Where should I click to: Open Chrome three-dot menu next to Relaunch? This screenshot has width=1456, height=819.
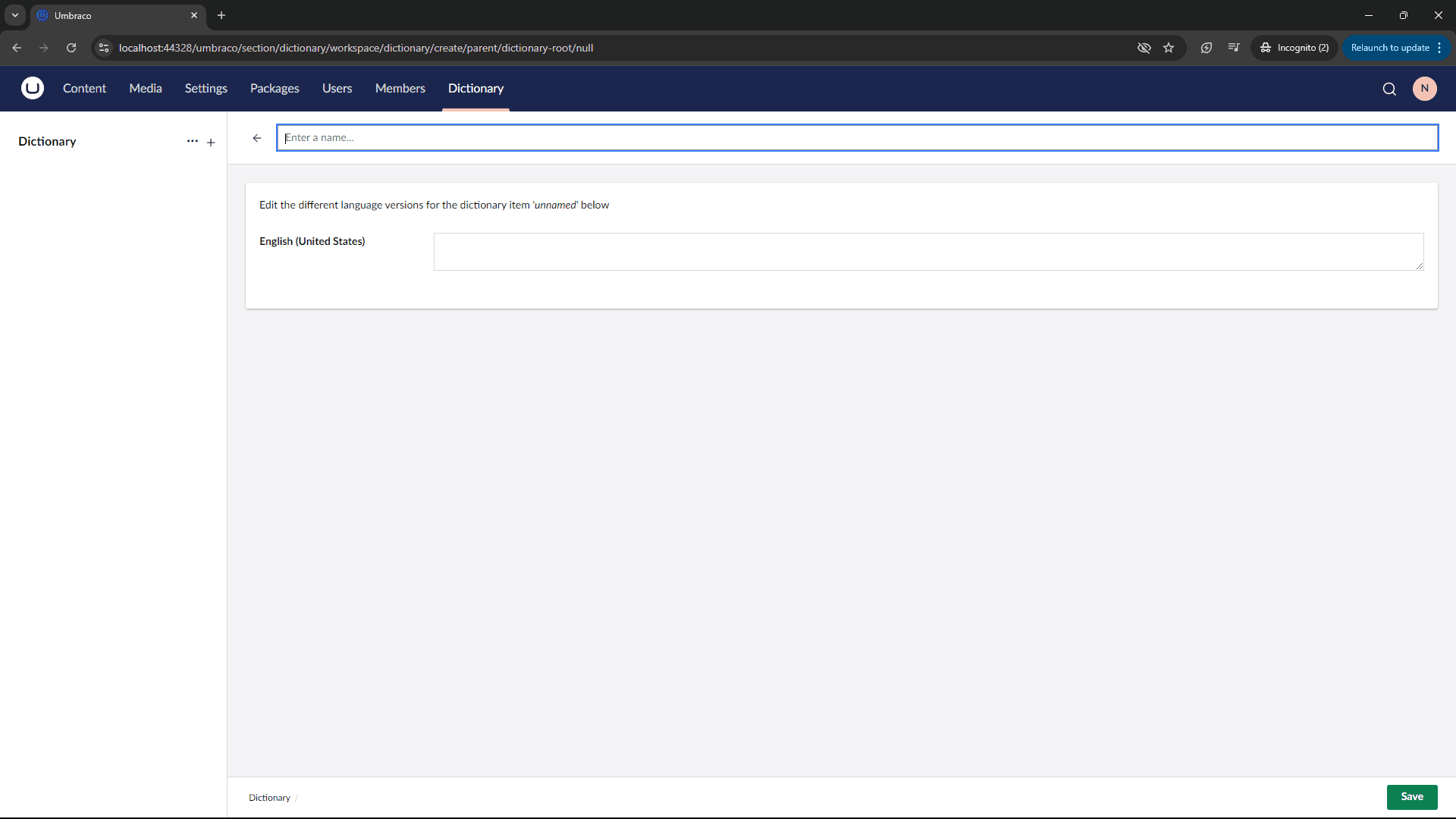[1439, 48]
